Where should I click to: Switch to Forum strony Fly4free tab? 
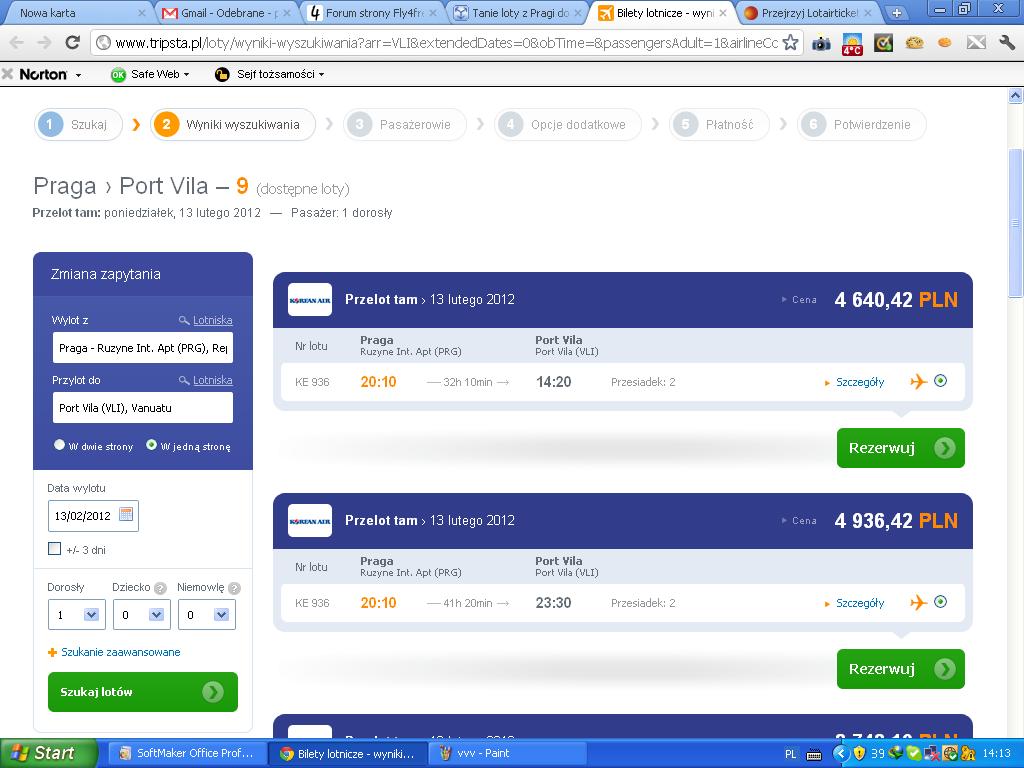pyautogui.click(x=374, y=12)
